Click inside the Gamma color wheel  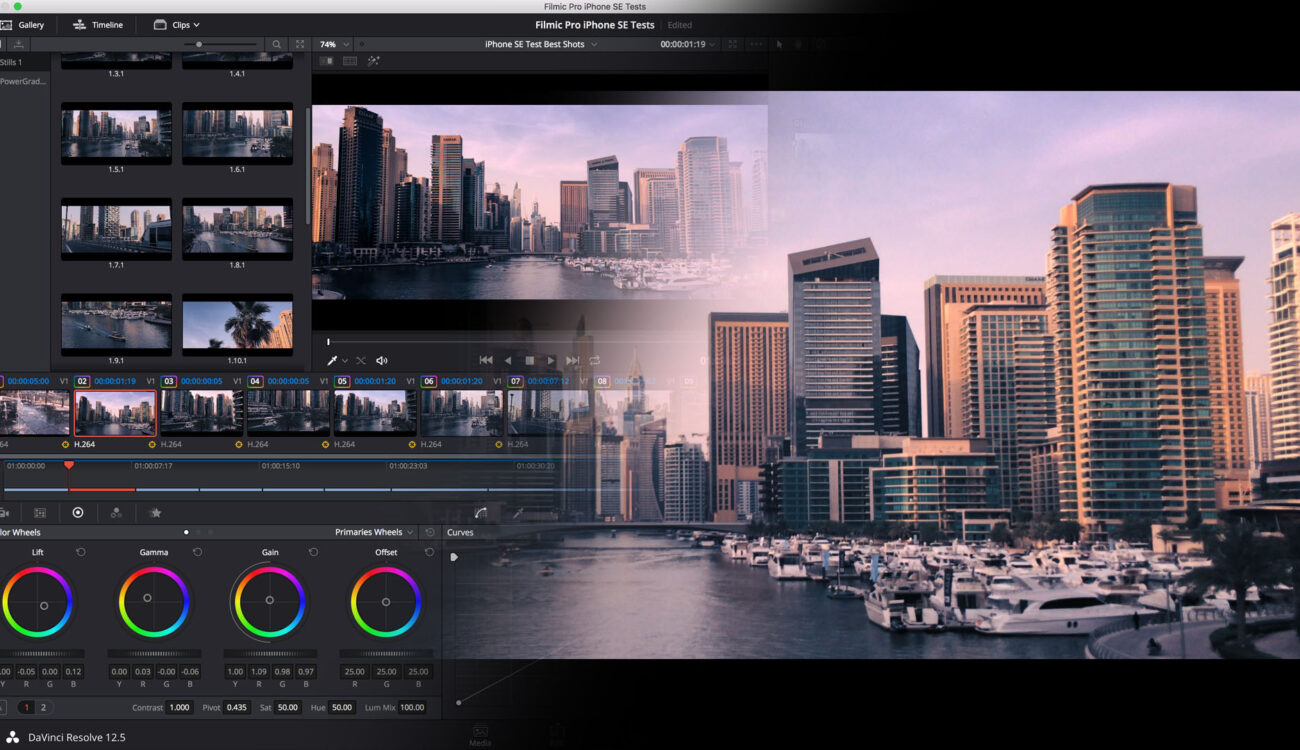pos(154,602)
